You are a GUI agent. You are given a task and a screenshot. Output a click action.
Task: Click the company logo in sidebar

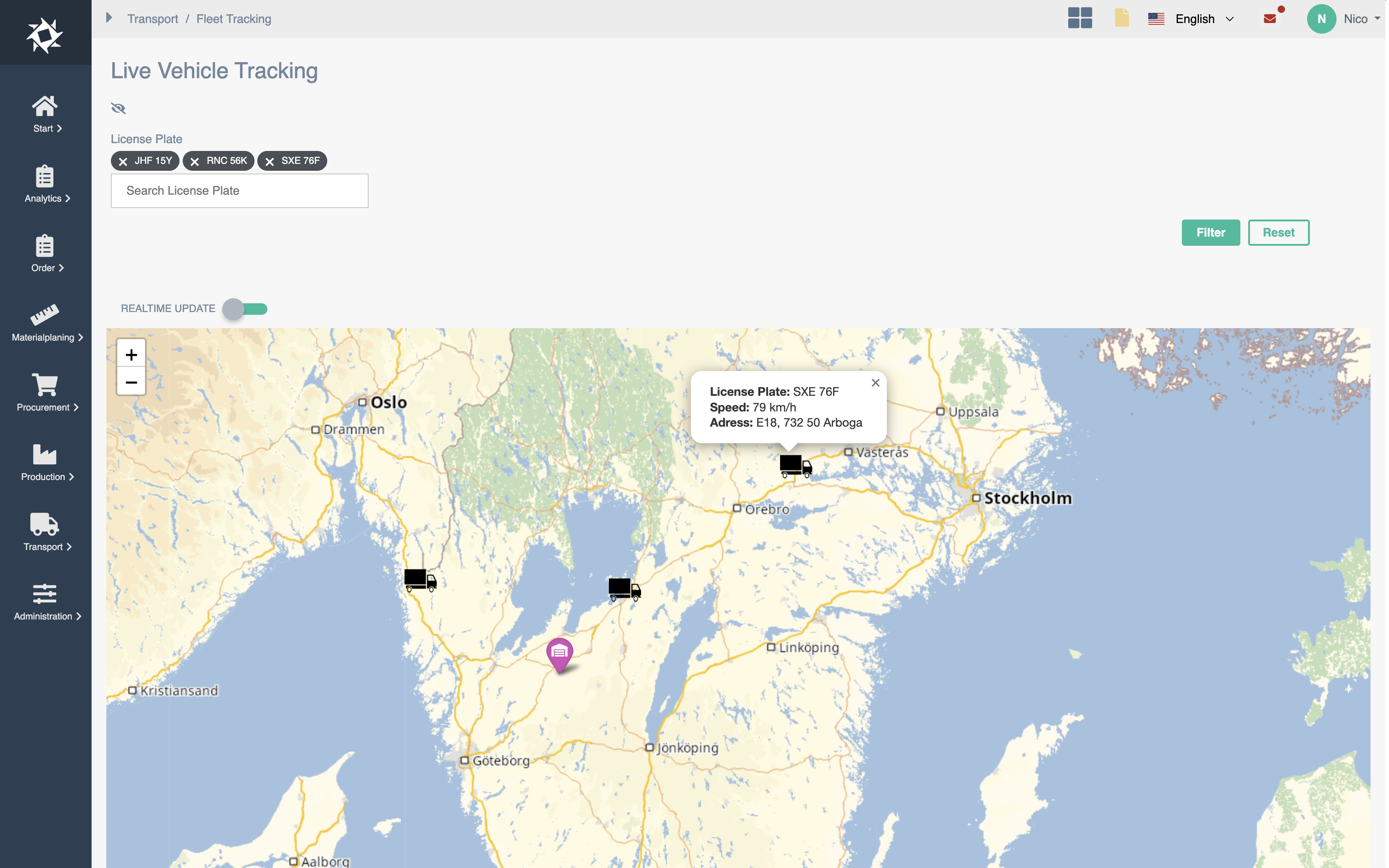[45, 35]
